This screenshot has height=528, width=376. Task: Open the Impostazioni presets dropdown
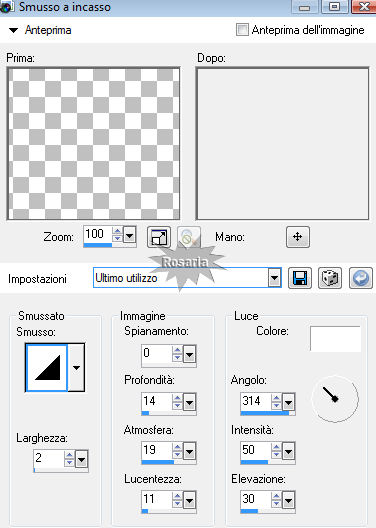click(x=275, y=278)
